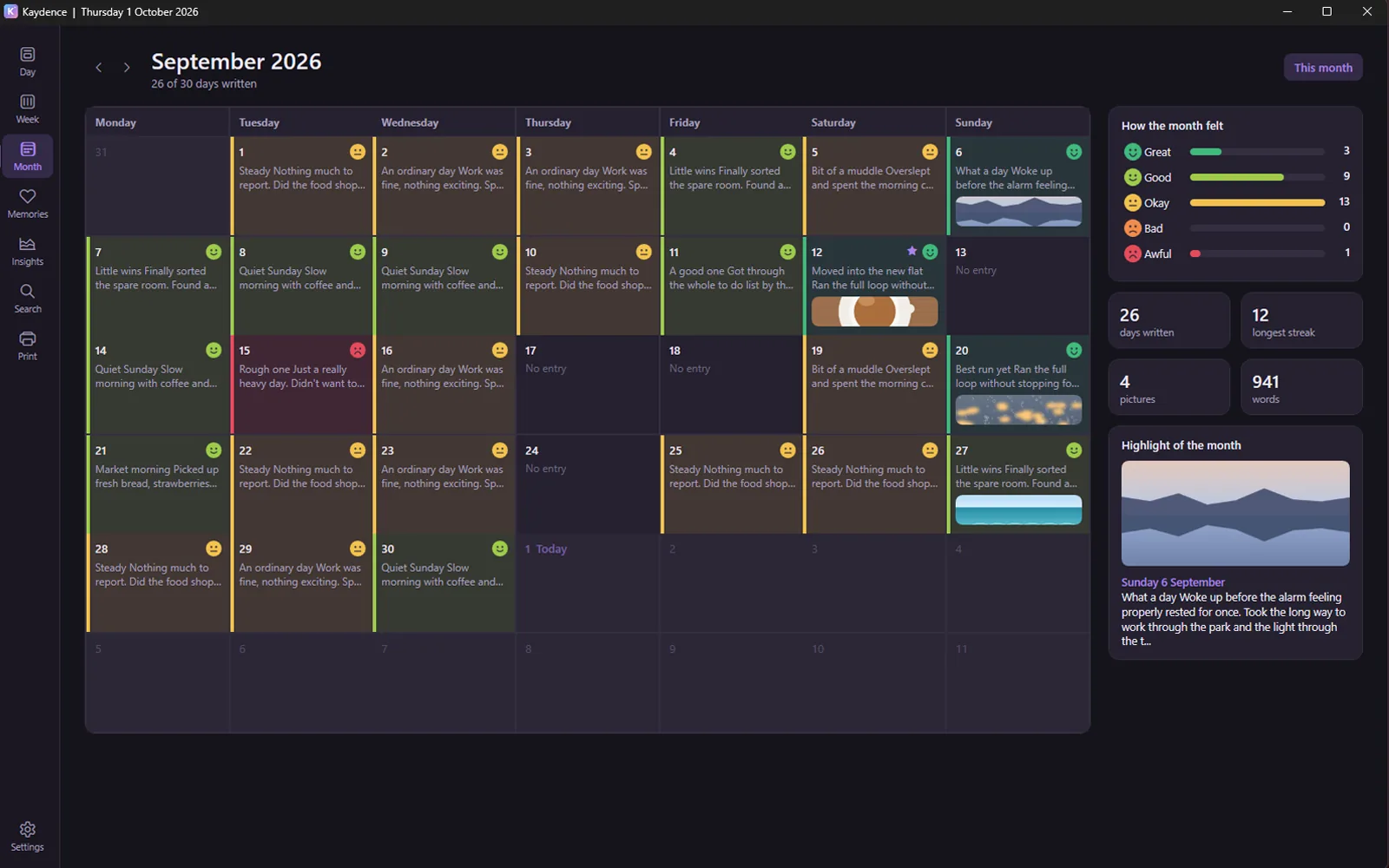Select the Month view tab

coord(28,155)
